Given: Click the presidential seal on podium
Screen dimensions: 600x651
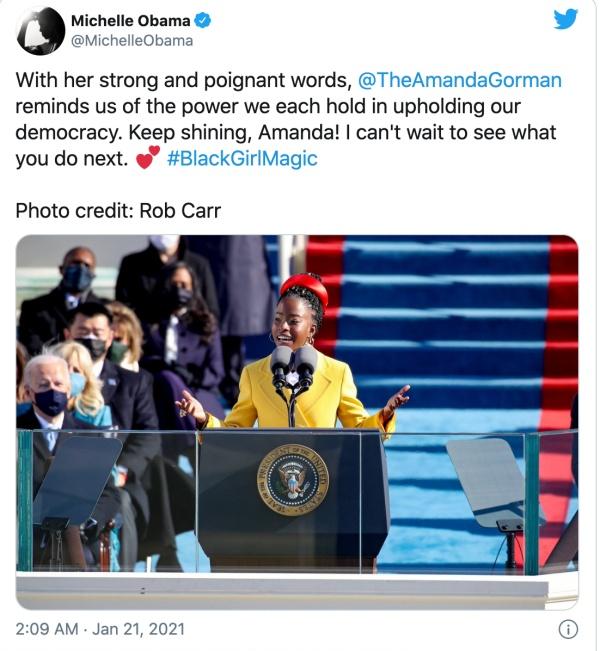Looking at the screenshot, I should [293, 480].
